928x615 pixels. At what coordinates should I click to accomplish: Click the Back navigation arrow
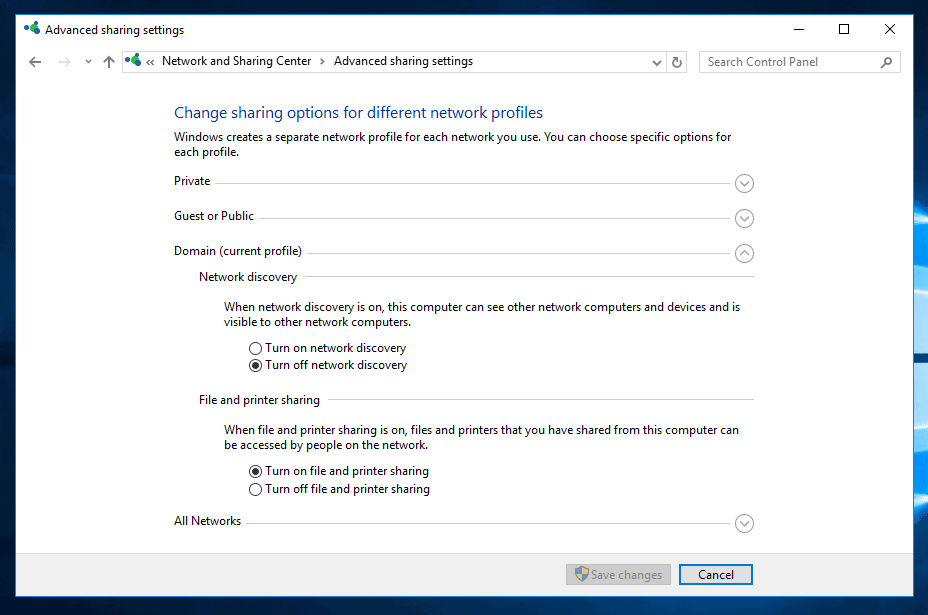click(35, 62)
